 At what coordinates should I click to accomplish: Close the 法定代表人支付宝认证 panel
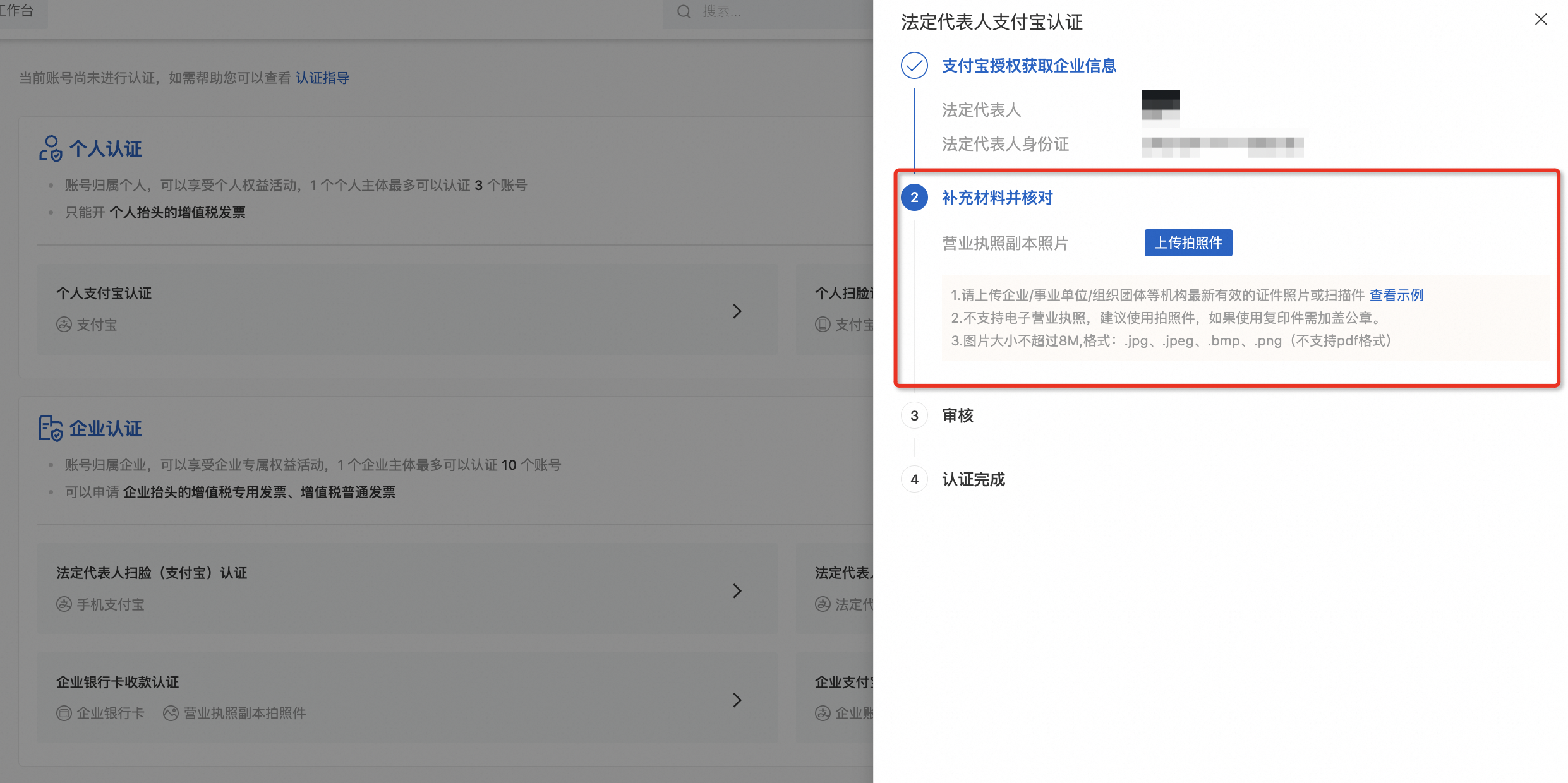1541,20
